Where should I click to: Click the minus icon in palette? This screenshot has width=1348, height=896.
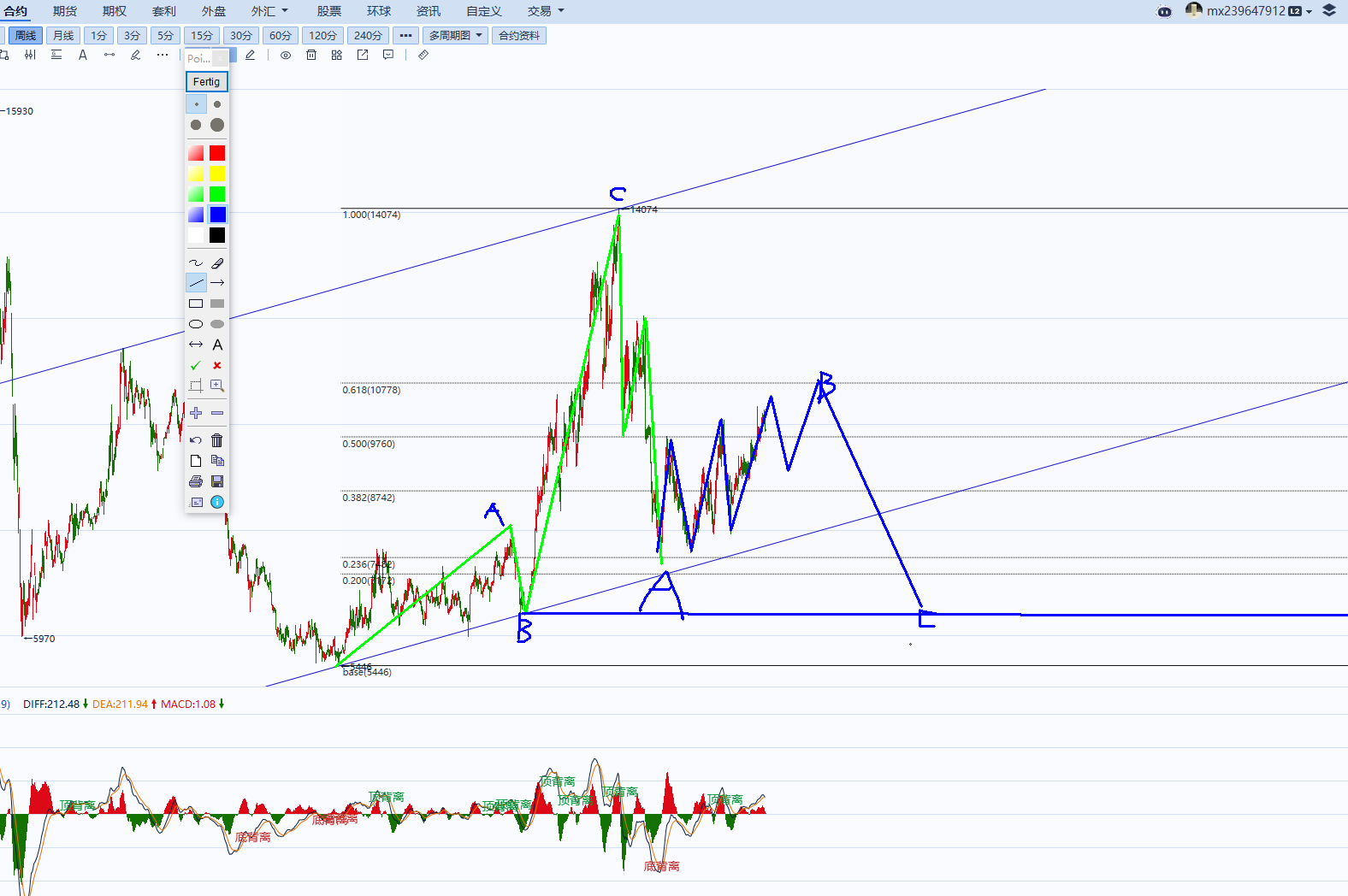217,413
